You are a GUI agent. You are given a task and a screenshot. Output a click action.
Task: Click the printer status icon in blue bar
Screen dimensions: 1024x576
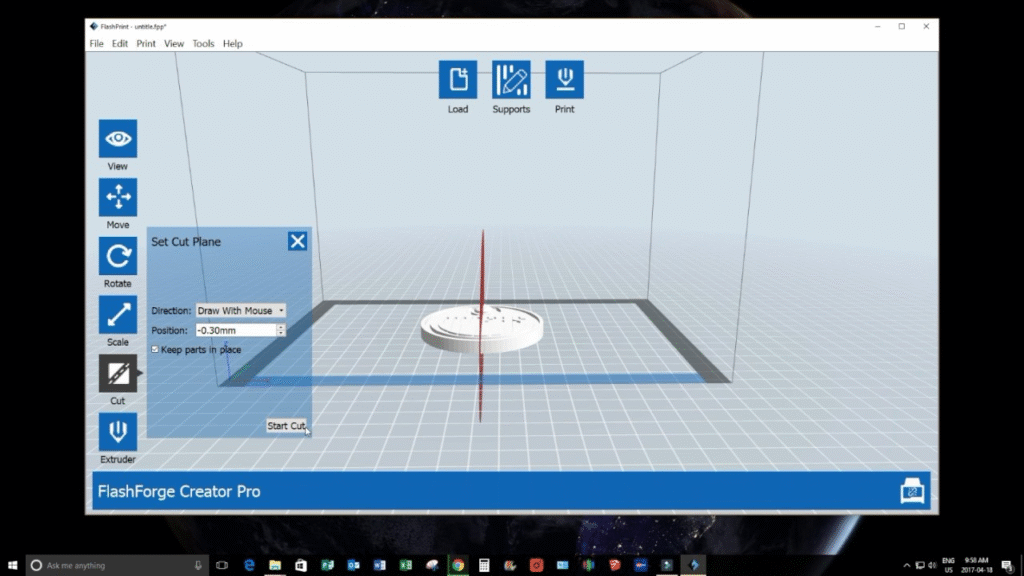click(x=912, y=491)
